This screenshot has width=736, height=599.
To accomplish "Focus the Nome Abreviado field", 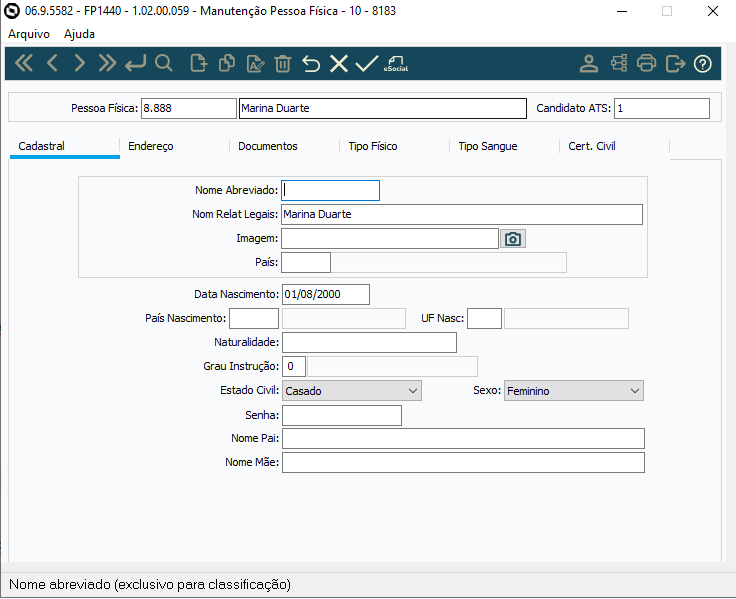I will (330, 191).
